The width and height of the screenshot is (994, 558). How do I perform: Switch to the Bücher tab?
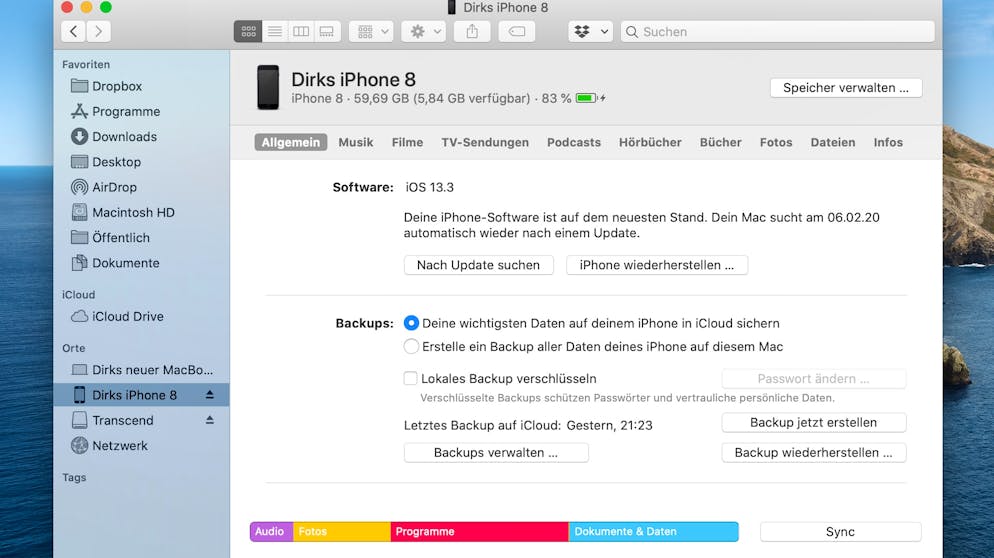tap(721, 142)
